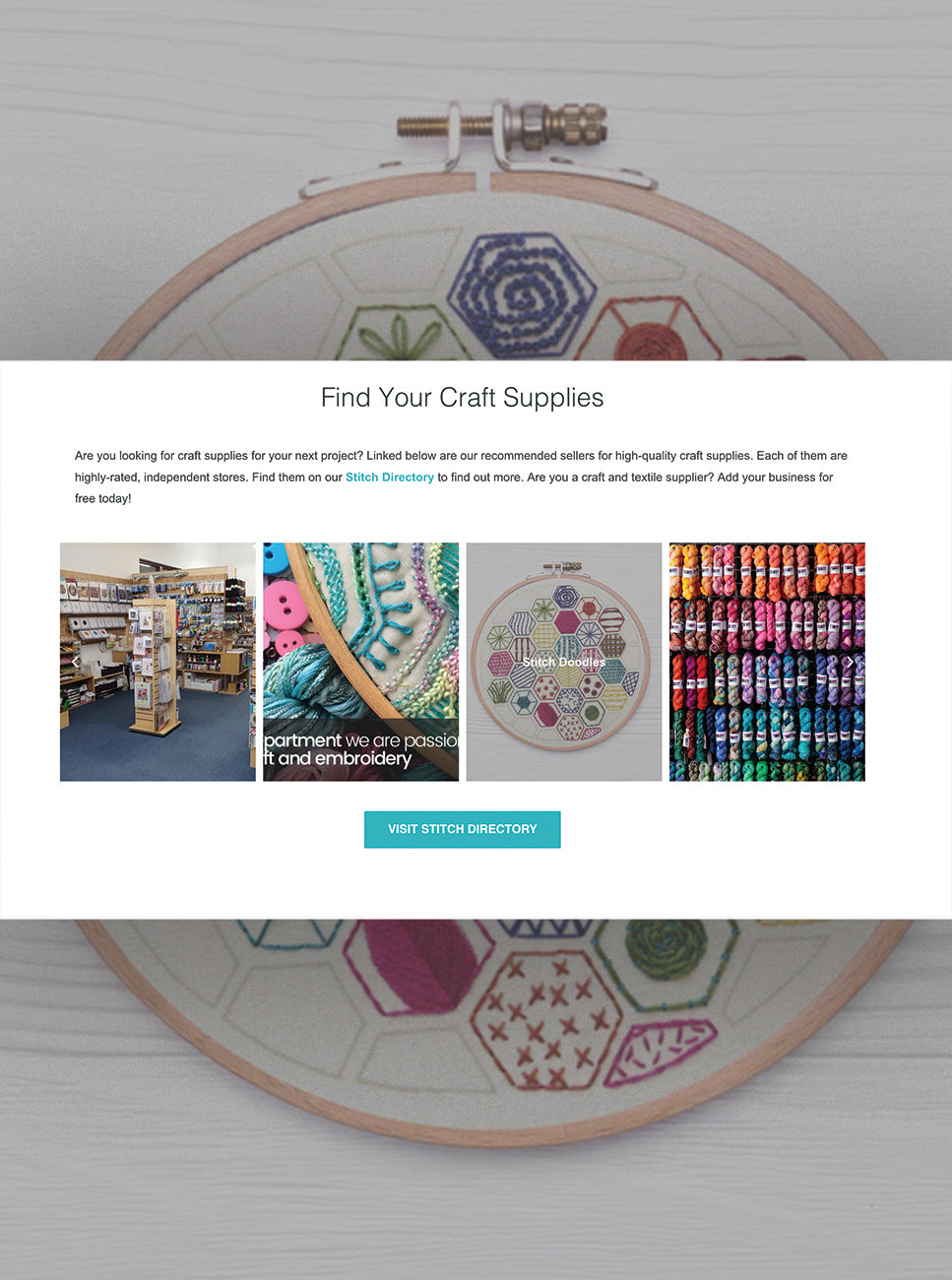
Task: Choose the colorful yarn skeins image
Action: pos(767,662)
